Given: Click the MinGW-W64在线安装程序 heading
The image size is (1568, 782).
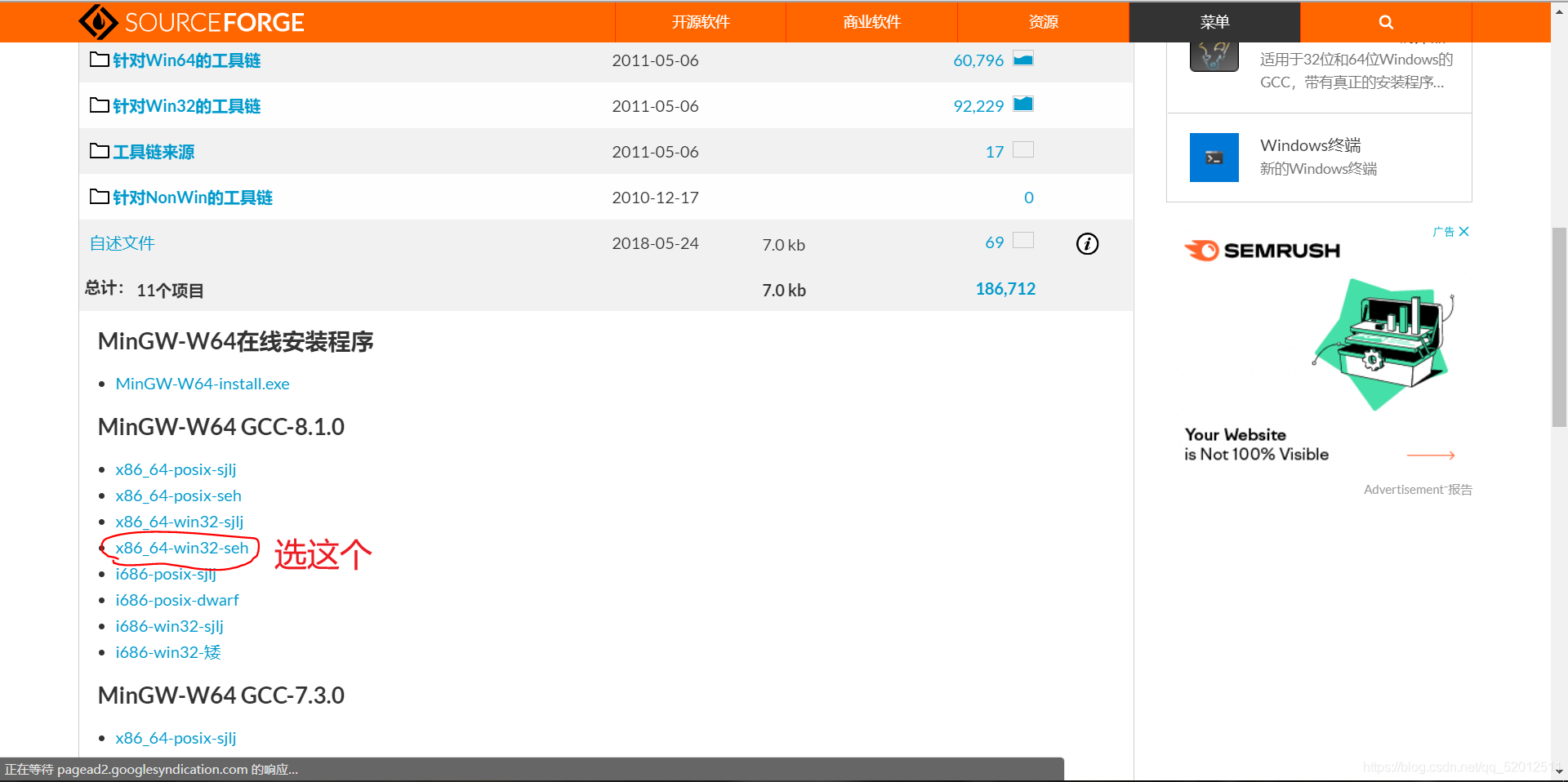Looking at the screenshot, I should pyautogui.click(x=236, y=341).
